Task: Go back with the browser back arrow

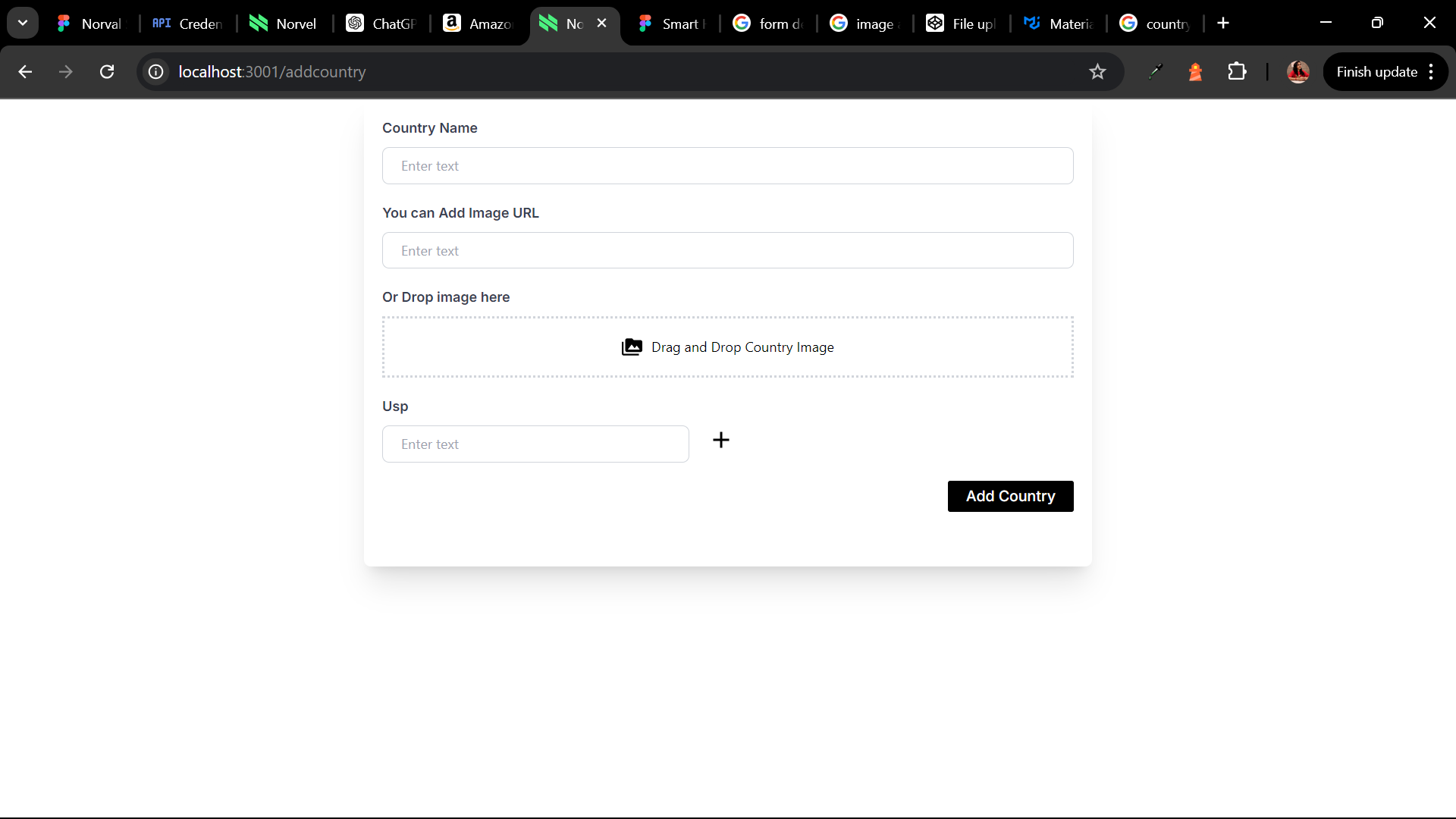Action: click(x=25, y=71)
